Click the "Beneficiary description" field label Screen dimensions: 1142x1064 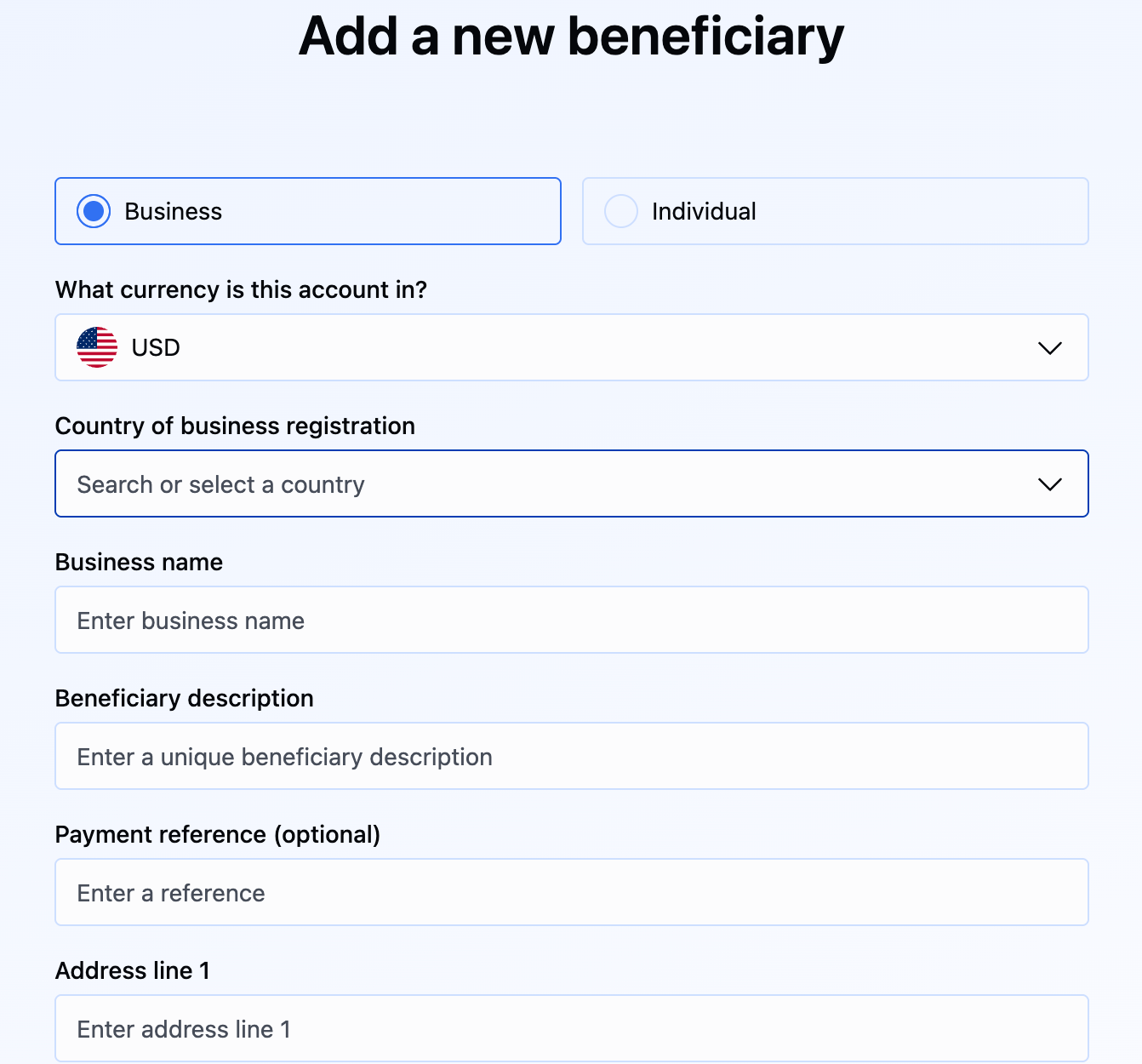184,698
